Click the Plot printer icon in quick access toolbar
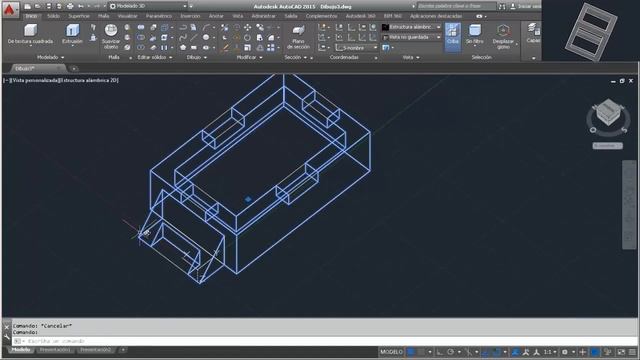The image size is (640, 360). click(x=70, y=7)
